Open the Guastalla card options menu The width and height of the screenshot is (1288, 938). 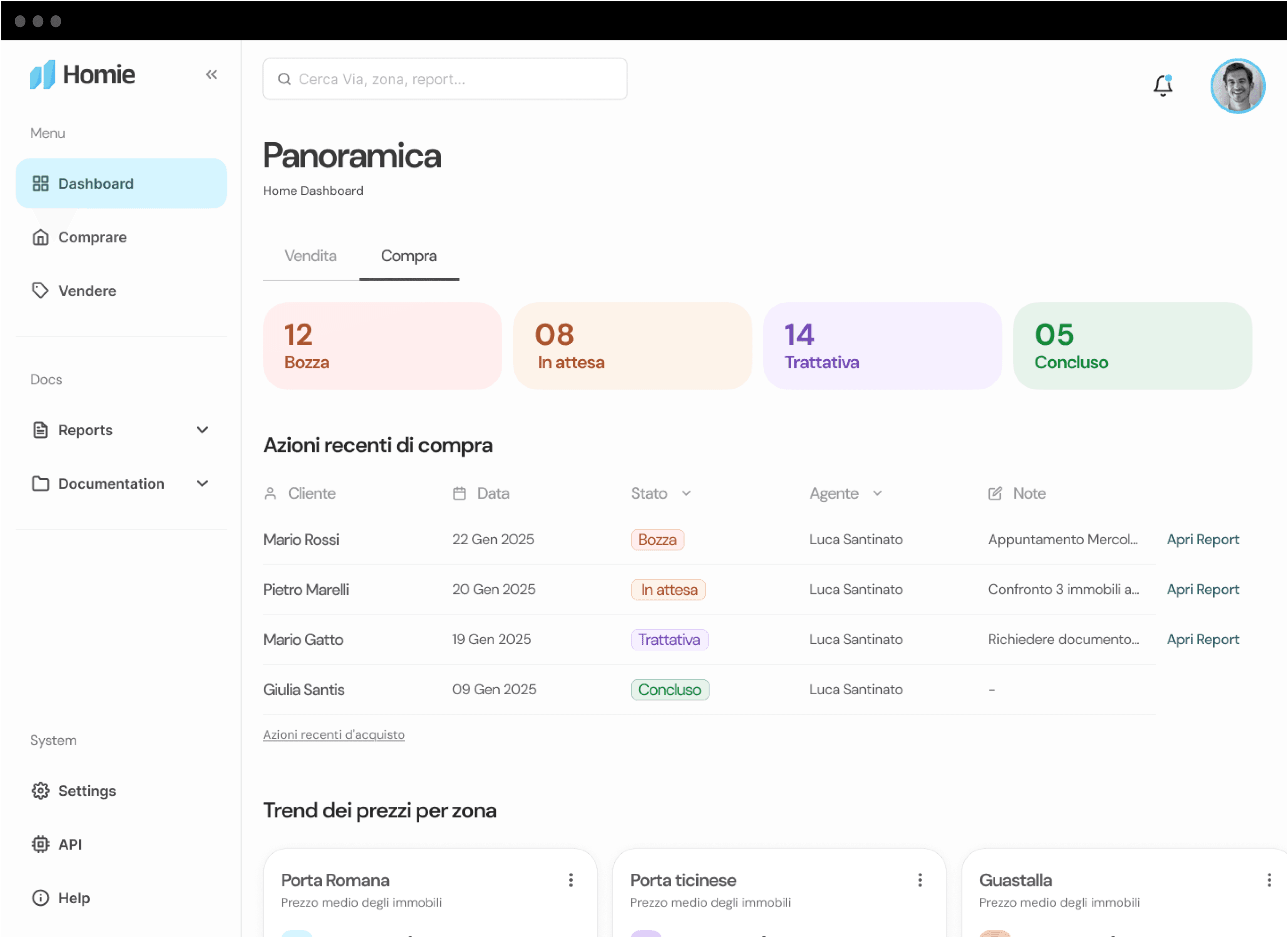(x=1269, y=880)
